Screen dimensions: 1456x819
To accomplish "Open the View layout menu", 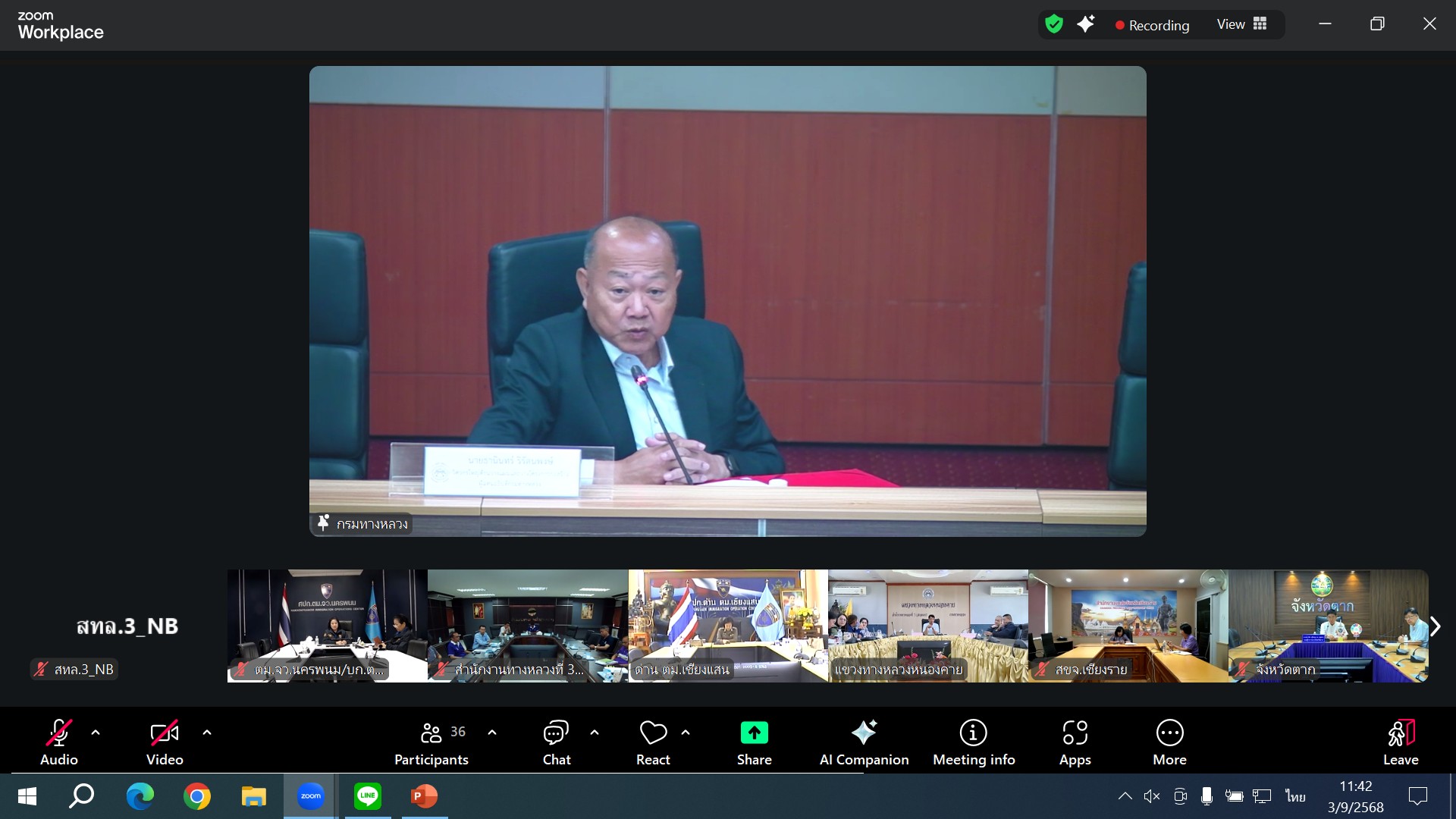I will [x=1241, y=24].
